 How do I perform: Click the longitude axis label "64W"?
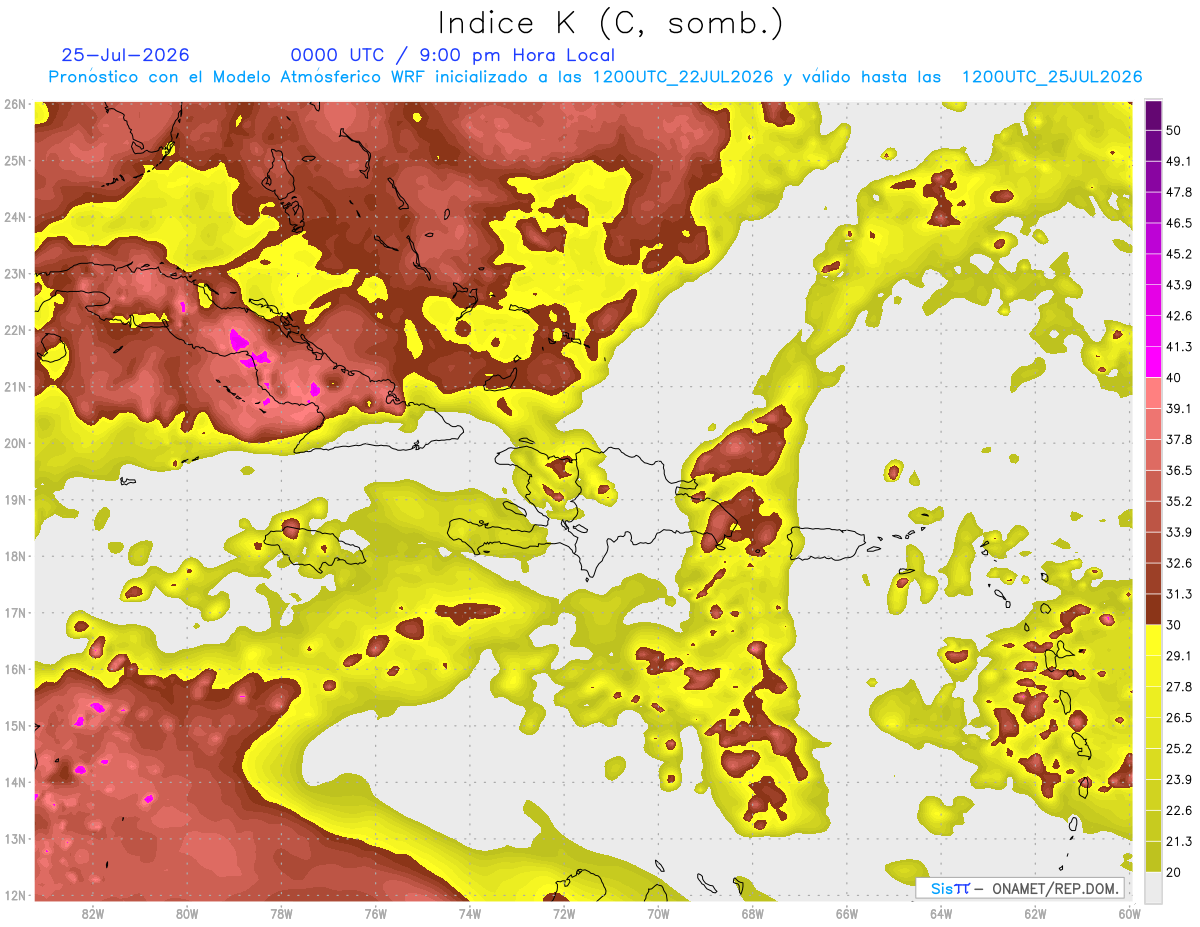click(941, 913)
